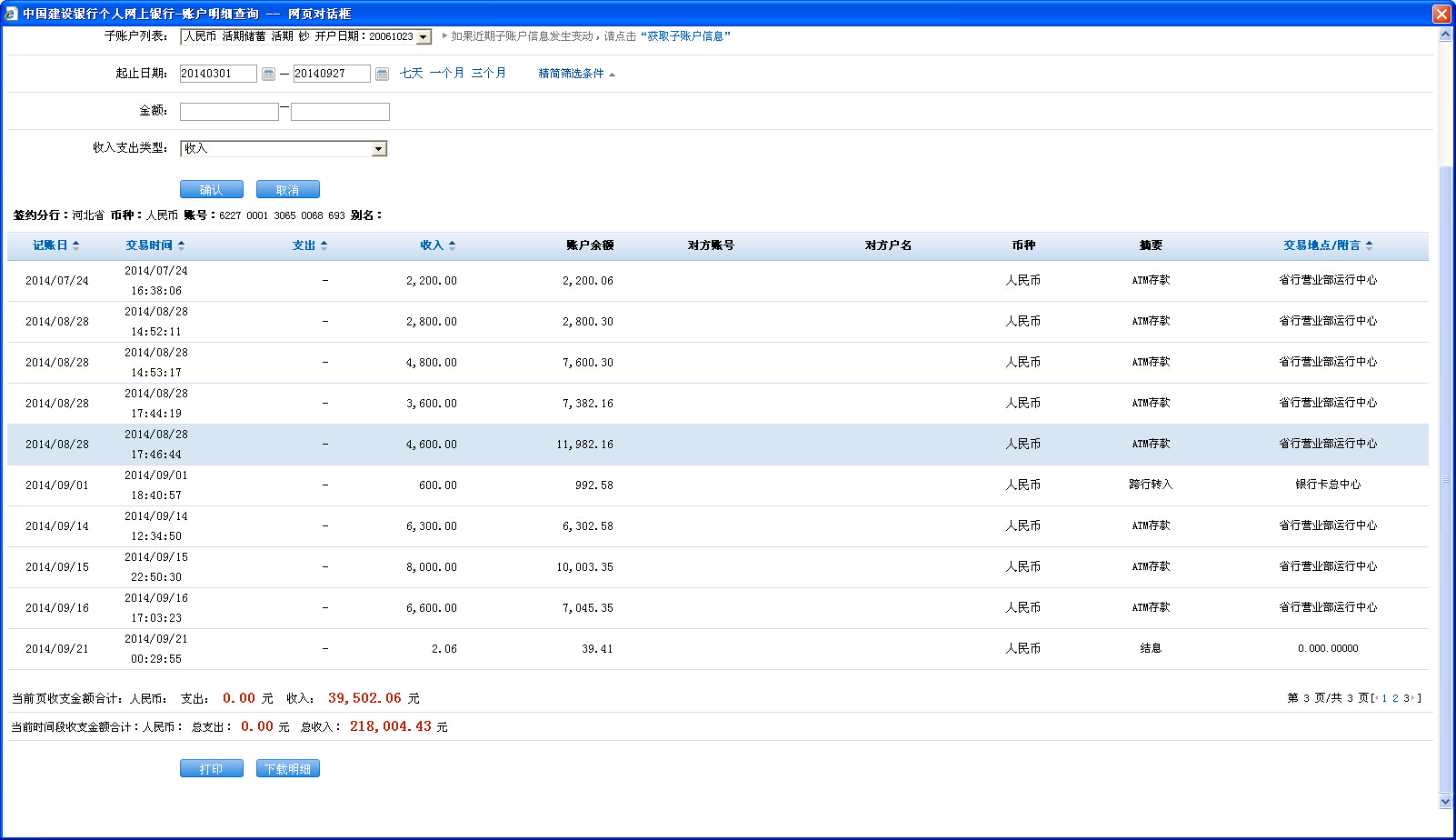
Task: Open the start date calendar picker
Action: 268,74
